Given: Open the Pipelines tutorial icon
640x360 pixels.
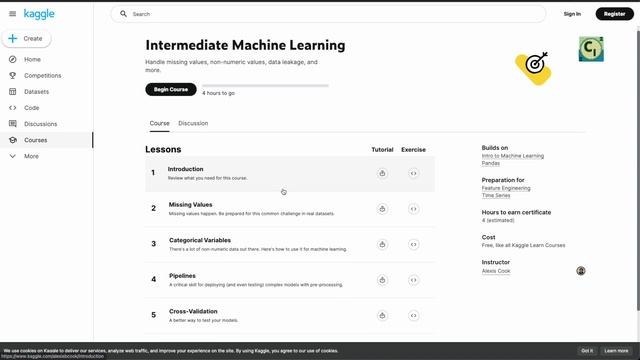Looking at the screenshot, I should [x=382, y=280].
